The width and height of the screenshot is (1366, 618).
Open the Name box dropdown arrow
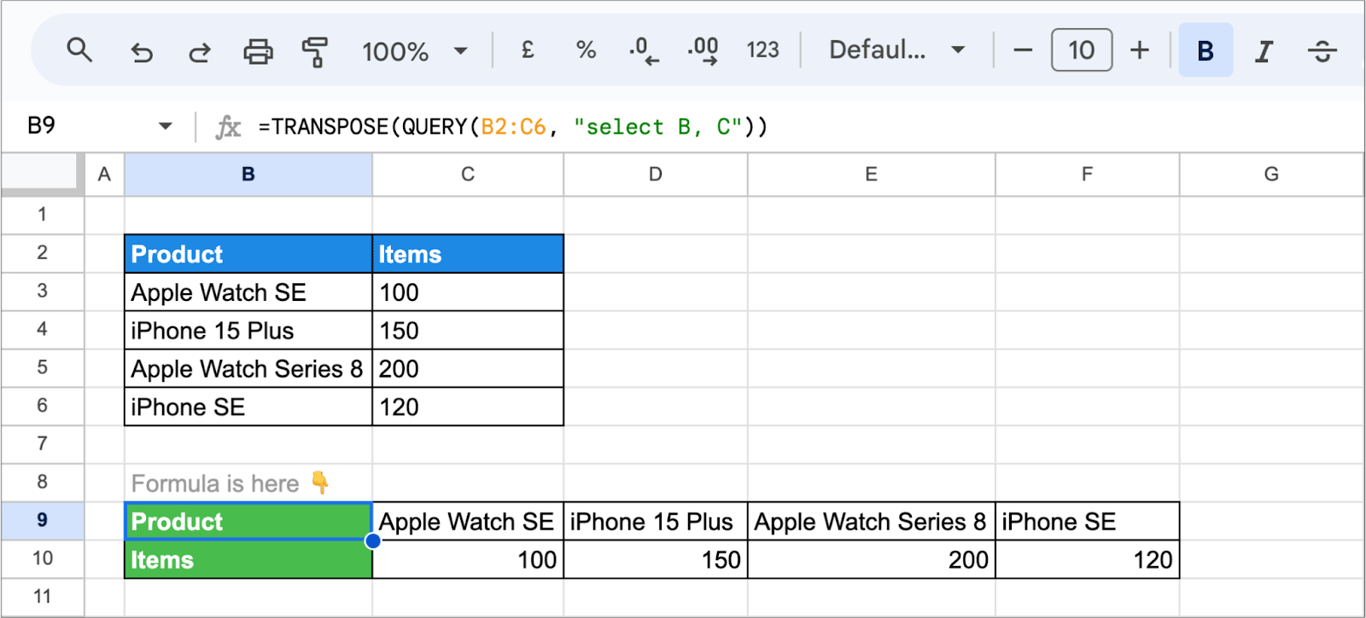coord(165,127)
